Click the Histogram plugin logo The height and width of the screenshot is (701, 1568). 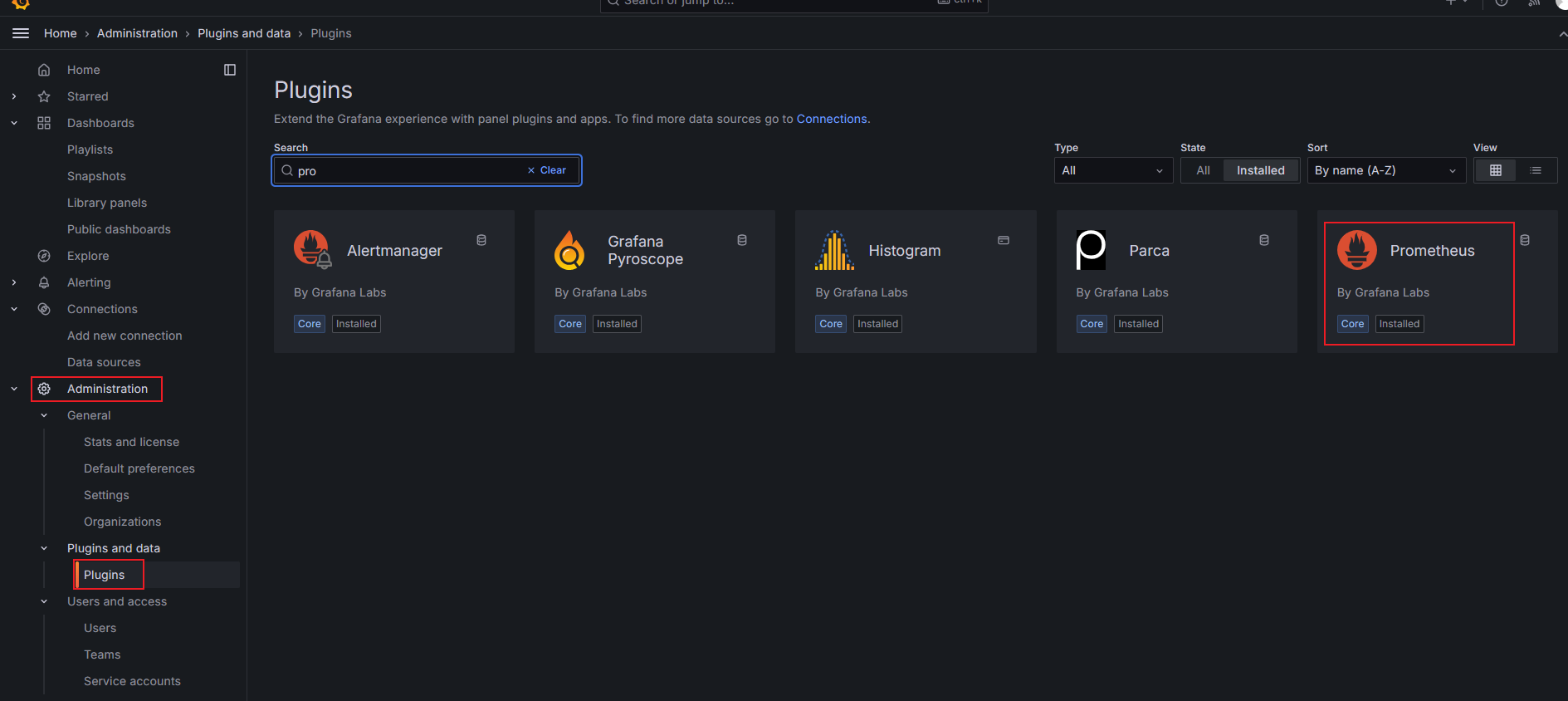[x=834, y=250]
